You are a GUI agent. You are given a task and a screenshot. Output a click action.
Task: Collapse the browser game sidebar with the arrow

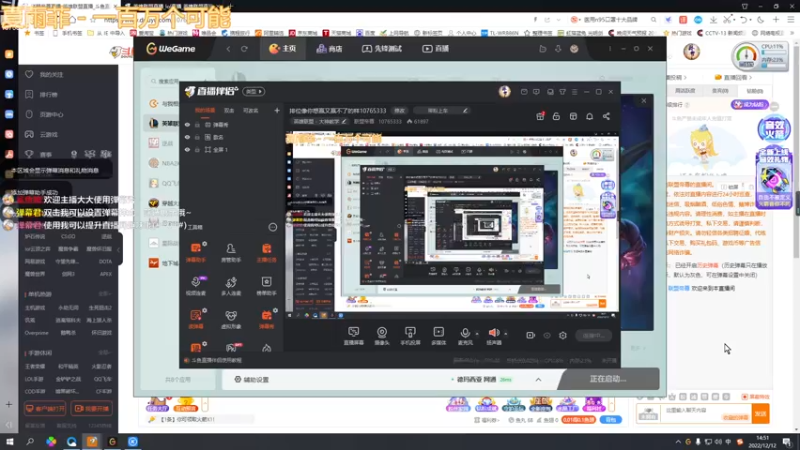[x=118, y=249]
